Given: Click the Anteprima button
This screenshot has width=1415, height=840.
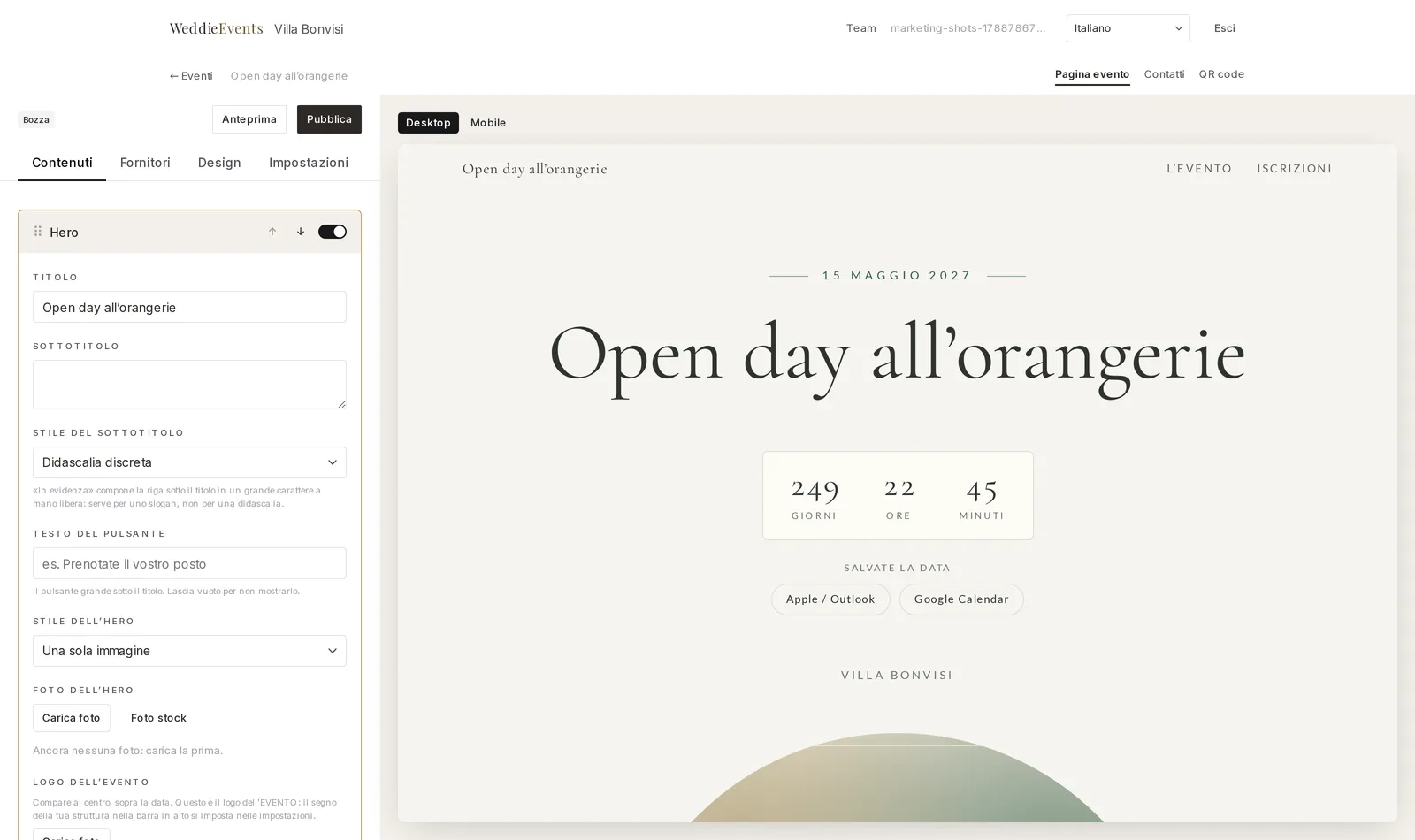Looking at the screenshot, I should 249,119.
